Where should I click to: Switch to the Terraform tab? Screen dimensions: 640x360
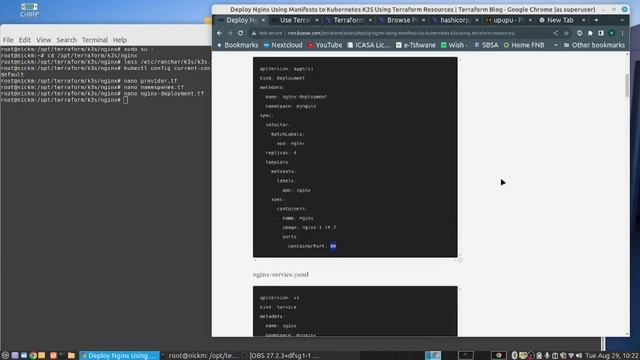tap(348, 20)
